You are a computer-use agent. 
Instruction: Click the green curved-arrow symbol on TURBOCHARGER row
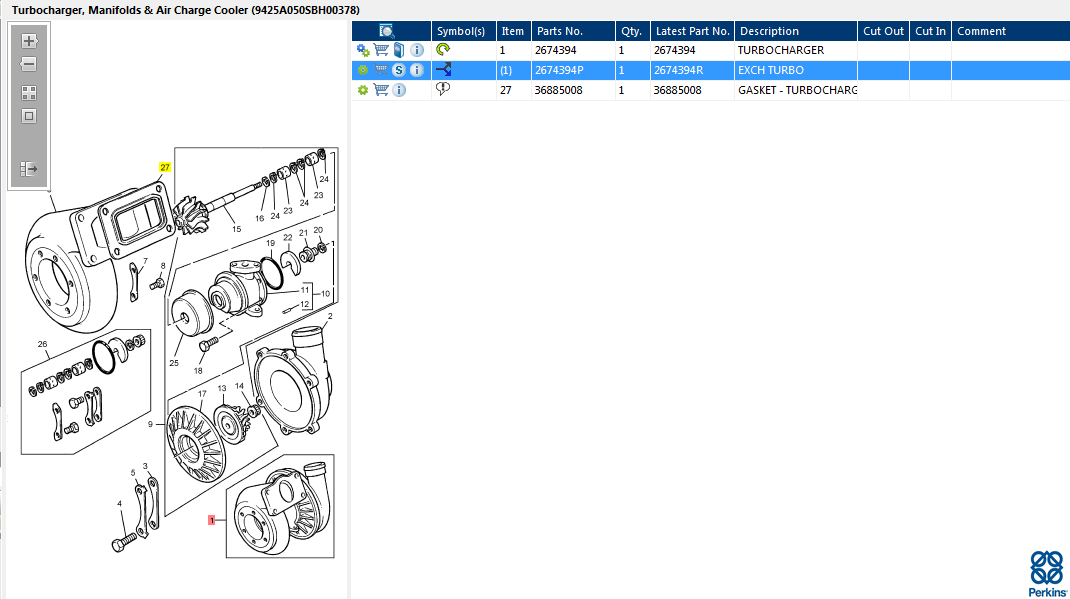point(444,49)
